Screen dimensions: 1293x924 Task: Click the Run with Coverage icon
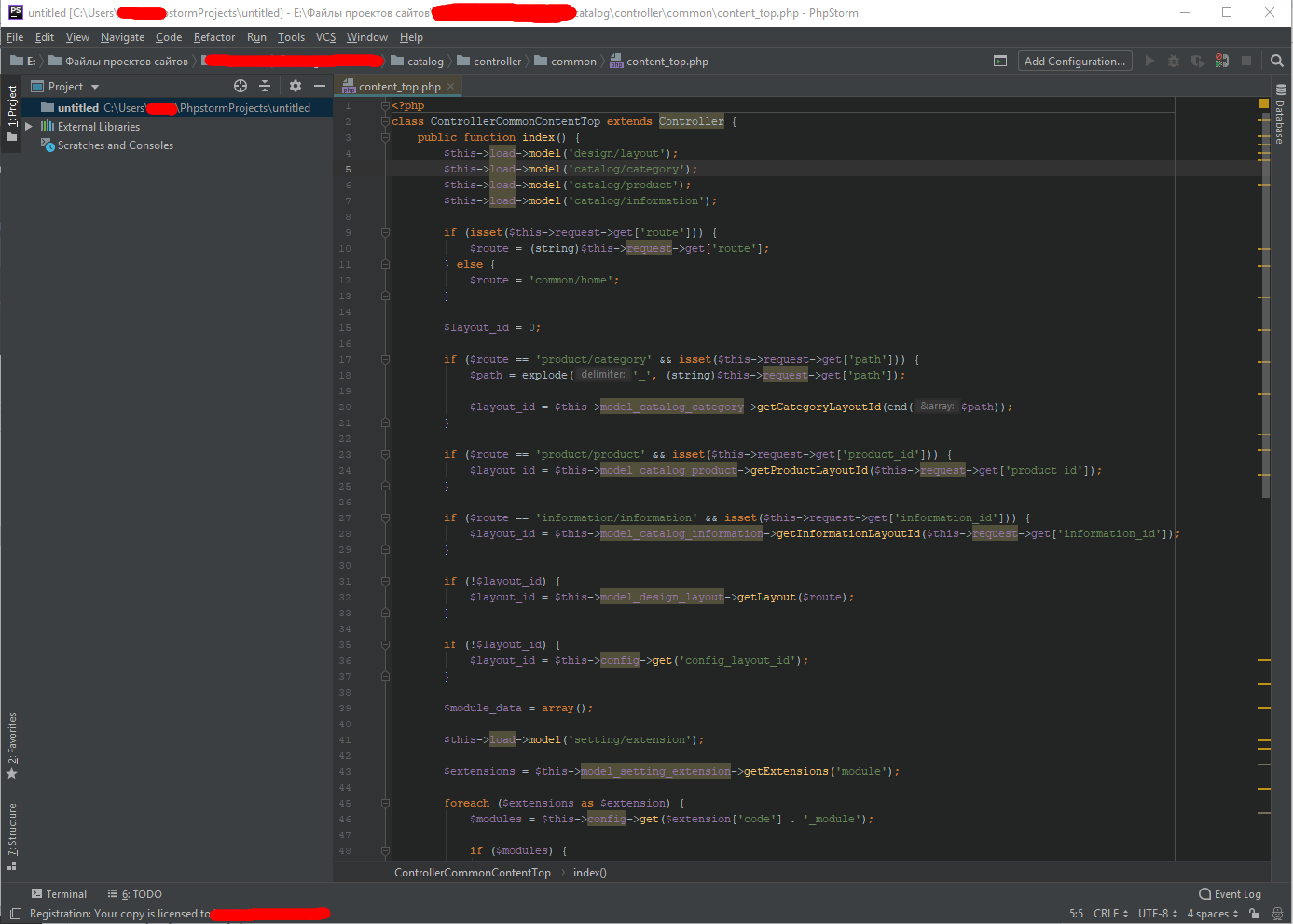coord(1198,61)
